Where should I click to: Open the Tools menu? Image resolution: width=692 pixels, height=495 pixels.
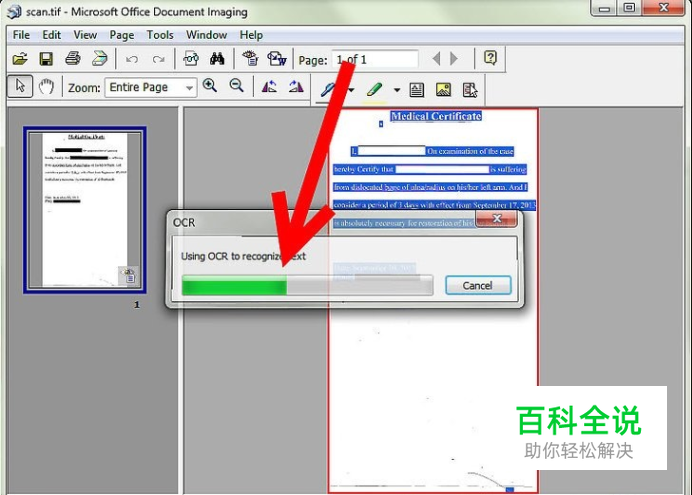coord(160,34)
